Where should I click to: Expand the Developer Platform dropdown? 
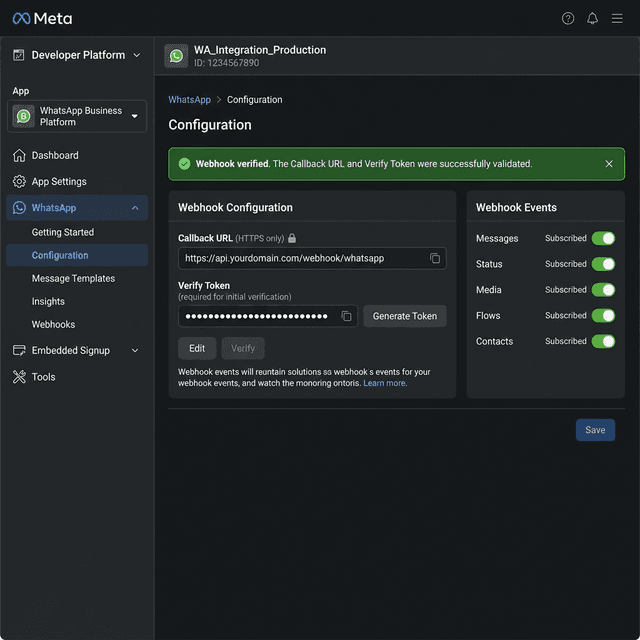(137, 55)
